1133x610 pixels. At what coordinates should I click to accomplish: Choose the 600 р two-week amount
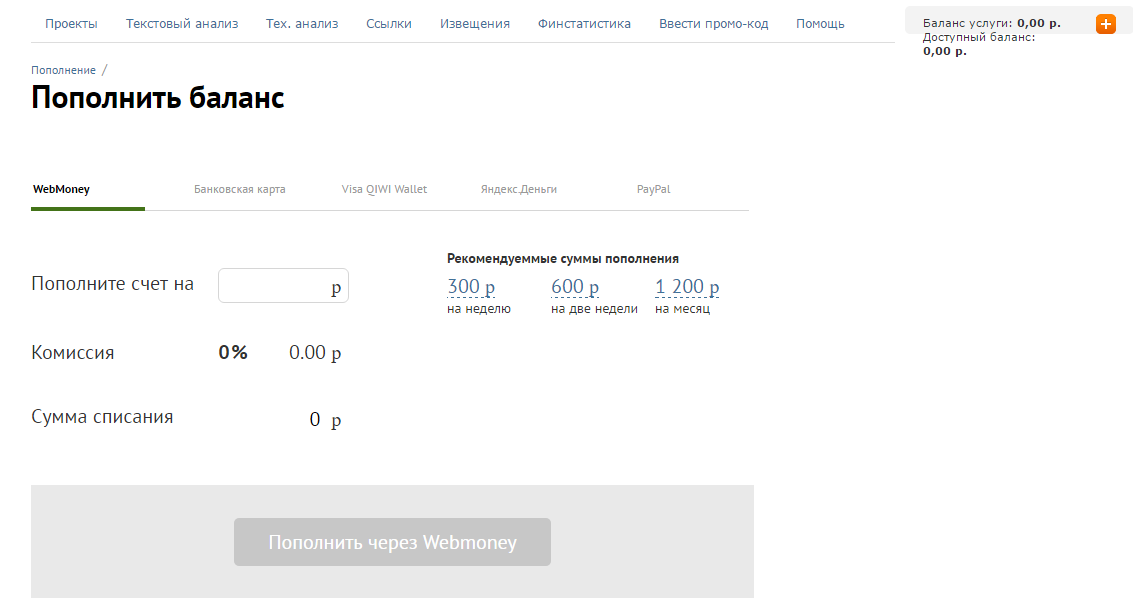coord(575,287)
